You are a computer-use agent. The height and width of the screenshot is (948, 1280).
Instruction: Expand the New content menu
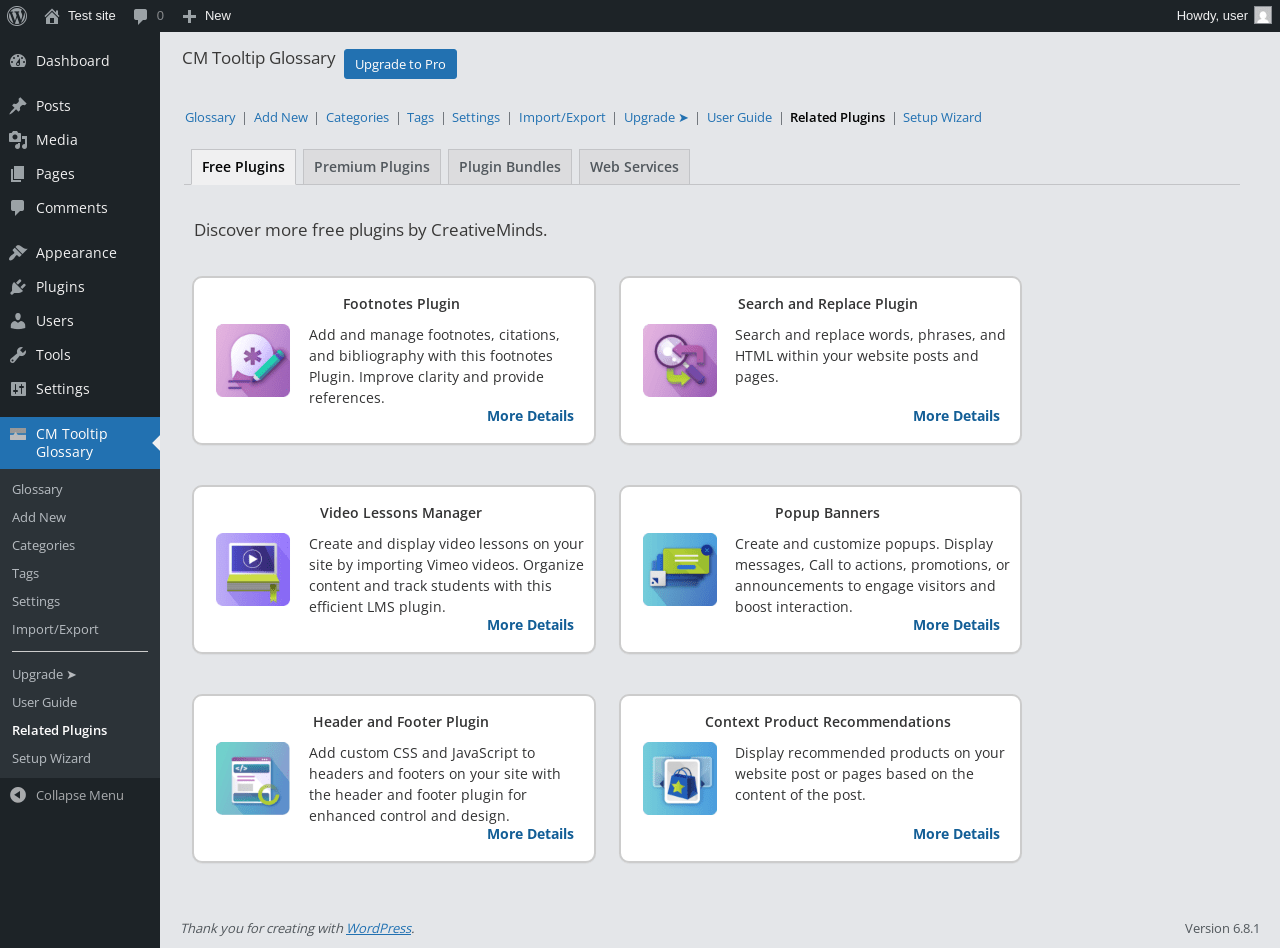tap(207, 15)
